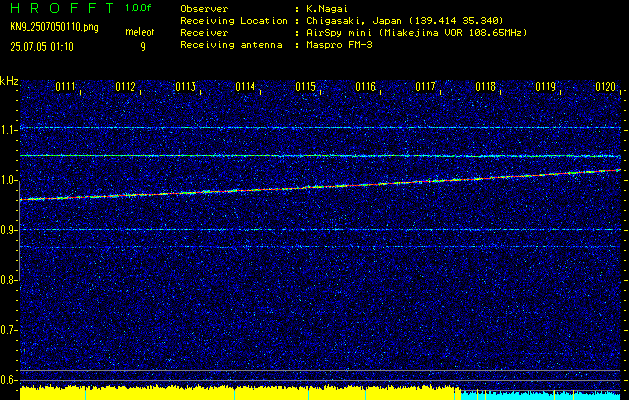
Task: Click the meteor count value 9
Action: (x=142, y=47)
